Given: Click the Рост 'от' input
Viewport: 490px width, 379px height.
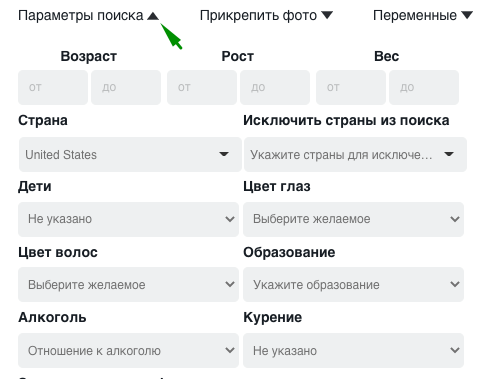Looking at the screenshot, I should tap(202, 87).
